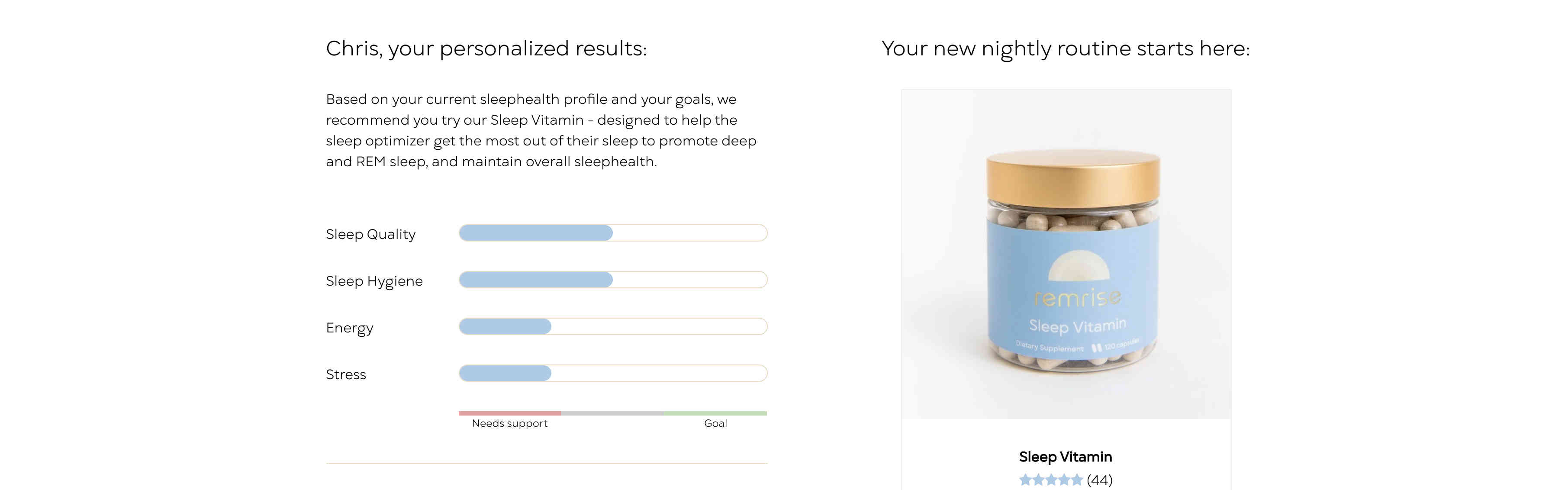
Task: Click the Energy label text
Action: (x=349, y=328)
